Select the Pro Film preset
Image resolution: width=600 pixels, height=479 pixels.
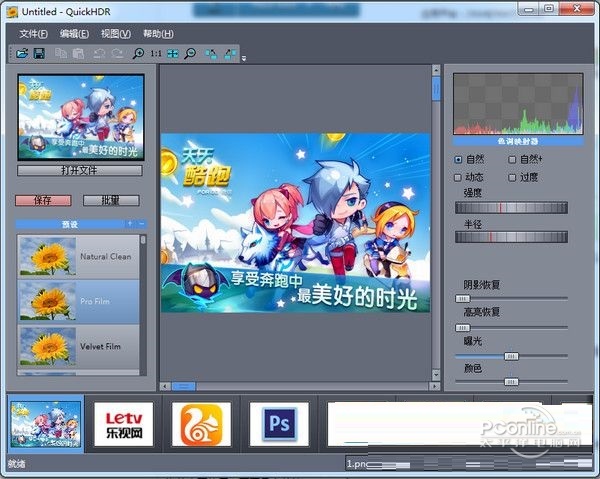78,302
